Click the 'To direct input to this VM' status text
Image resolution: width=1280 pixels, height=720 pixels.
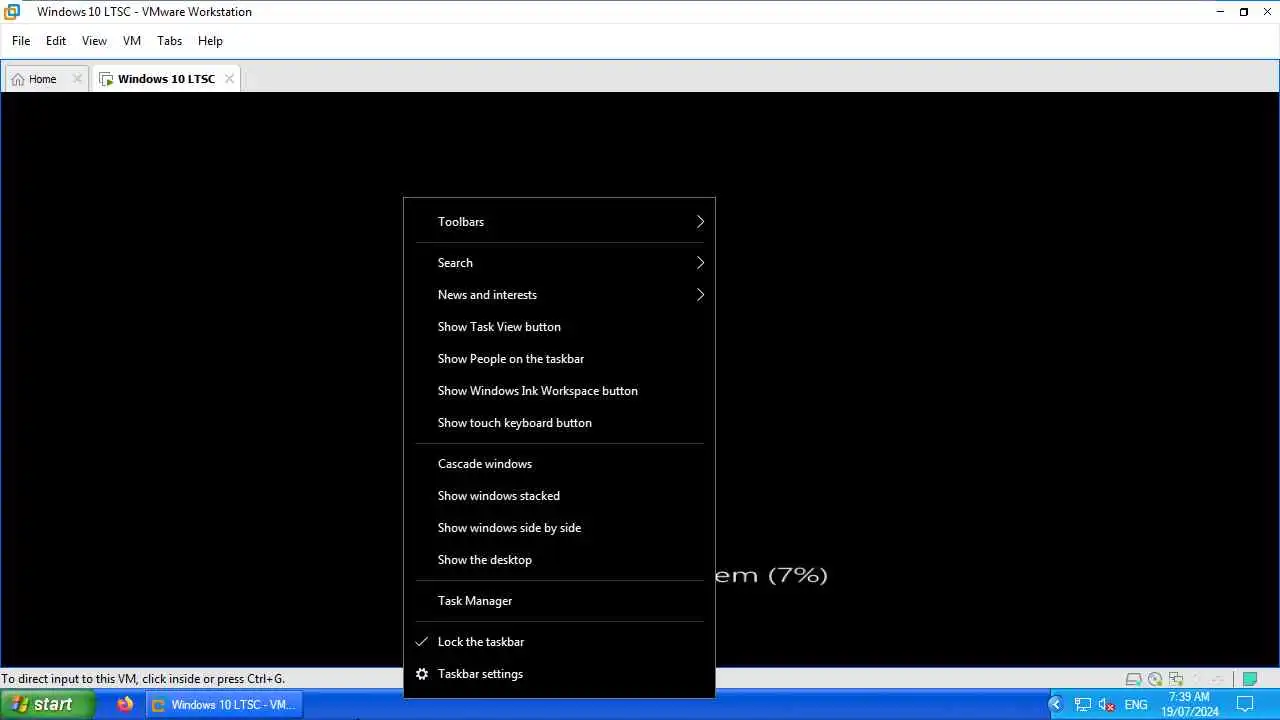pyautogui.click(x=143, y=679)
